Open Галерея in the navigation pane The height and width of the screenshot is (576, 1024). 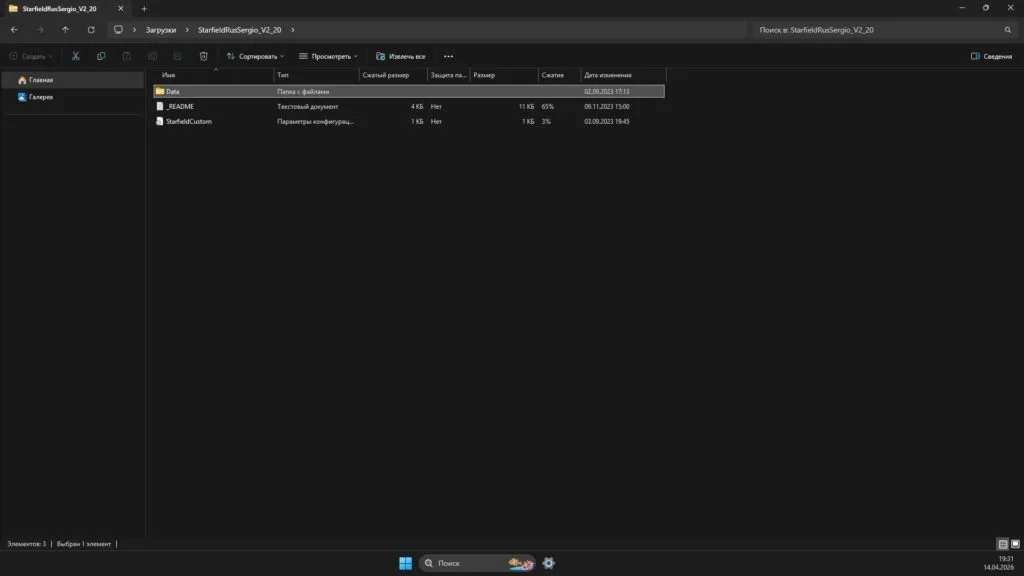(72, 97)
